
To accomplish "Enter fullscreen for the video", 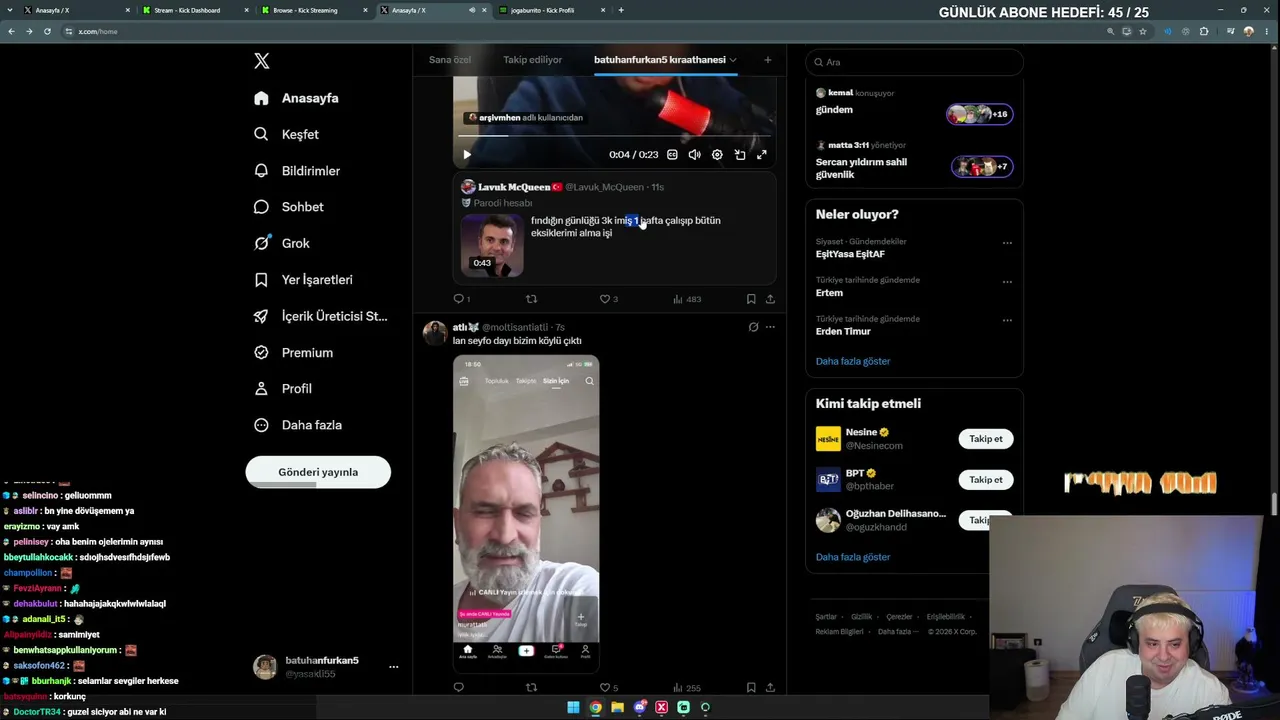I will pos(762,155).
